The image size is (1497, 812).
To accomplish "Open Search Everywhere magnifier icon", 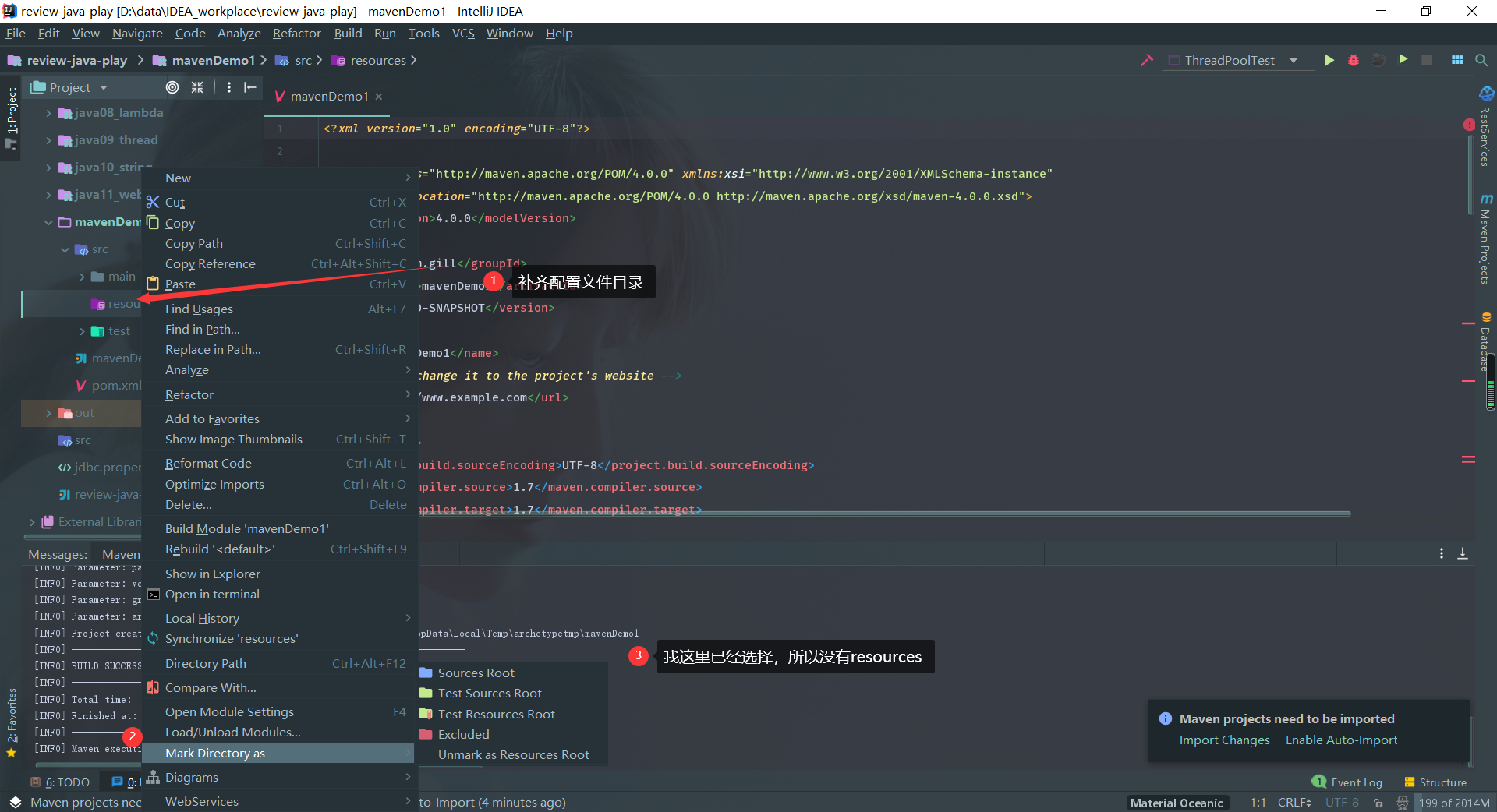I will click(1481, 60).
